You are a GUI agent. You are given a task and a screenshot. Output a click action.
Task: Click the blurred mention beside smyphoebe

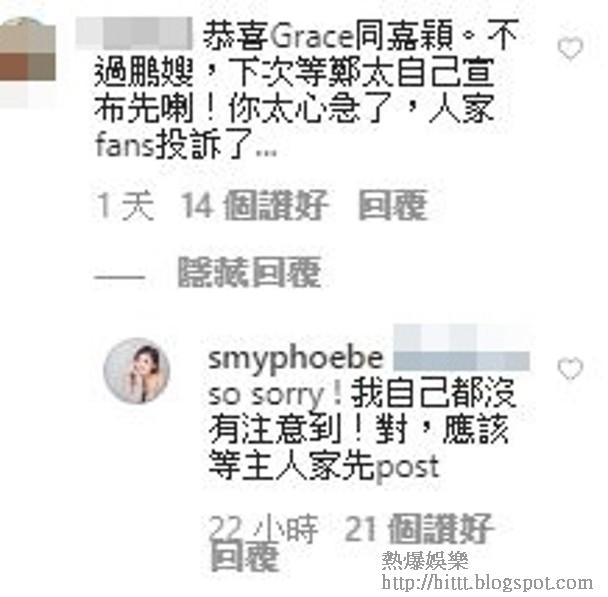click(x=461, y=348)
